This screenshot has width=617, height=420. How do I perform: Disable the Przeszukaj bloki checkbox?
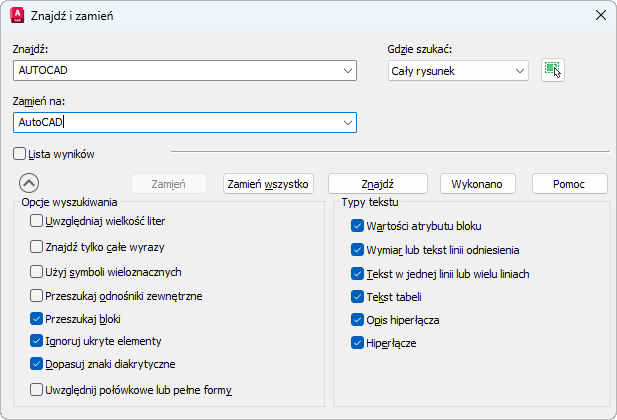point(37,319)
